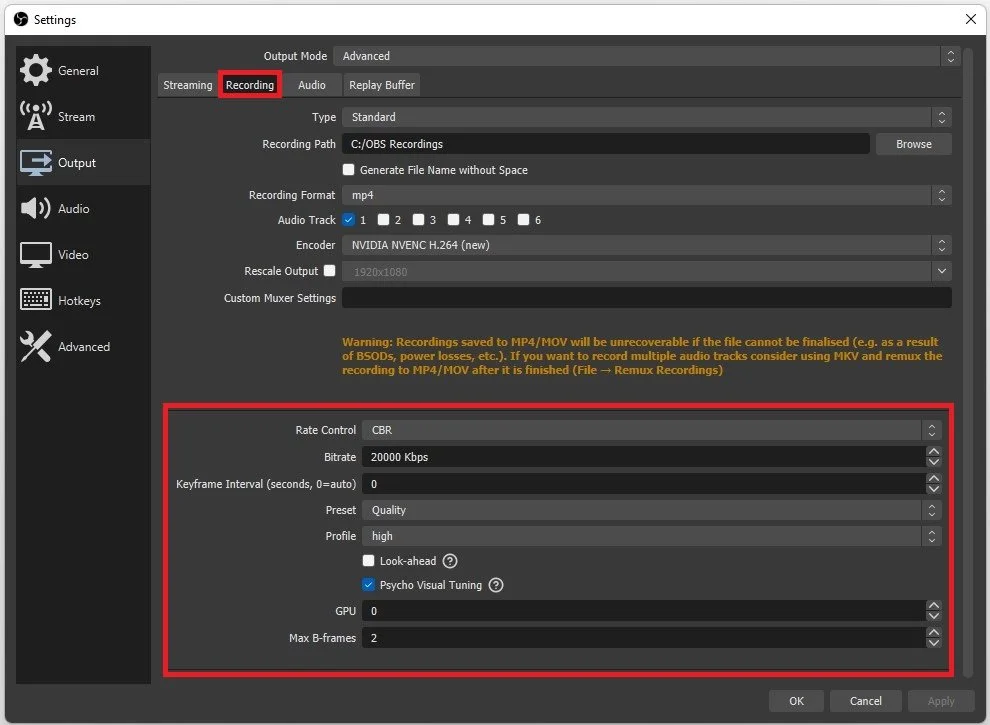Select the Output monitor icon
Viewport: 990px width, 725px height.
tap(36, 162)
